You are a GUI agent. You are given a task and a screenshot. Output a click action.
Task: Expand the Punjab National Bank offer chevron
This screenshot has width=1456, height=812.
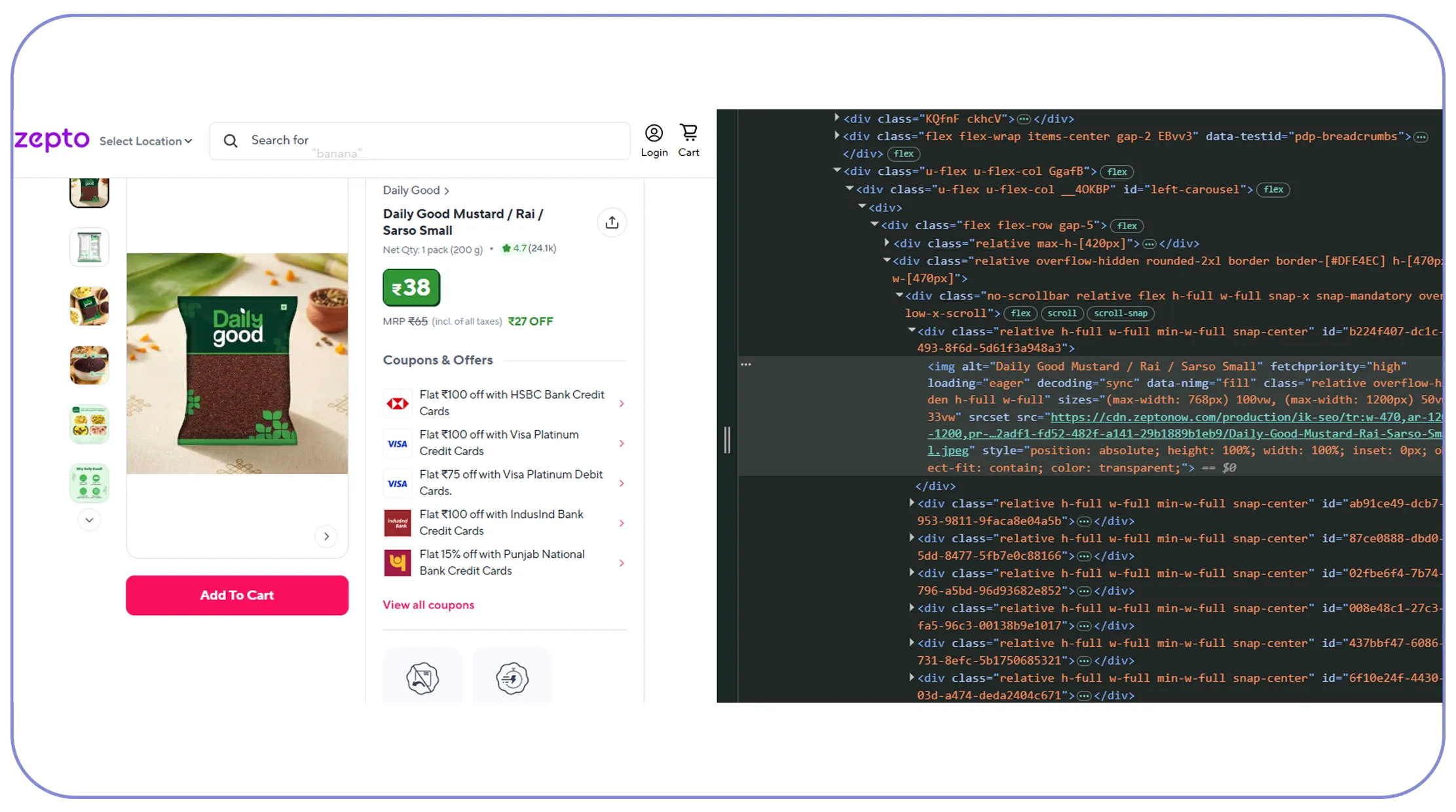click(622, 563)
